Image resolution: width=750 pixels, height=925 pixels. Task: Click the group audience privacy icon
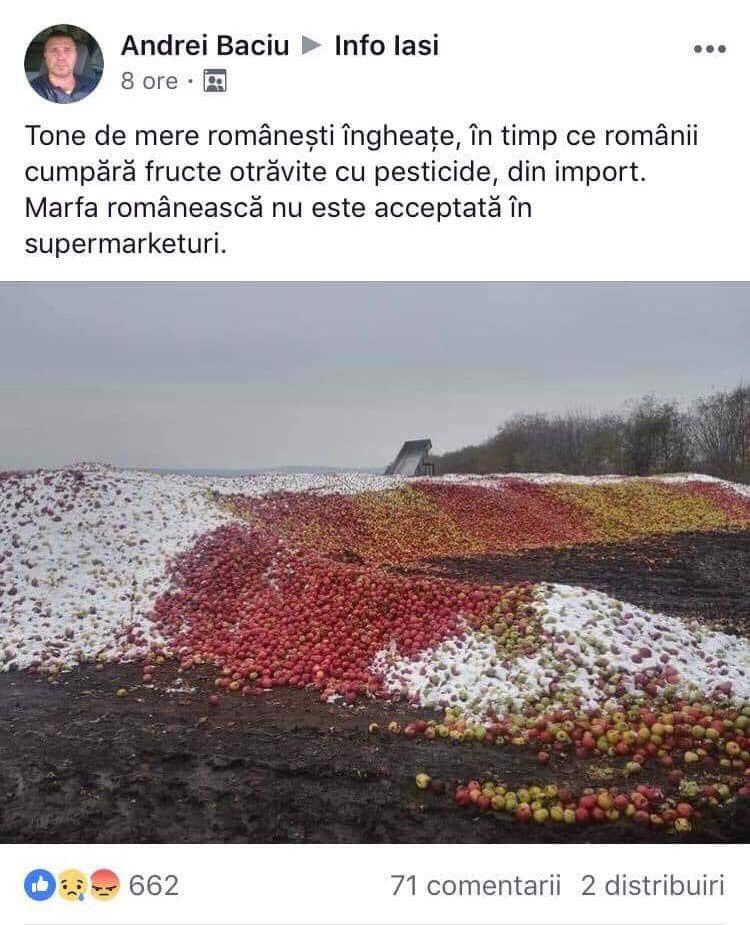pyautogui.click(x=215, y=81)
